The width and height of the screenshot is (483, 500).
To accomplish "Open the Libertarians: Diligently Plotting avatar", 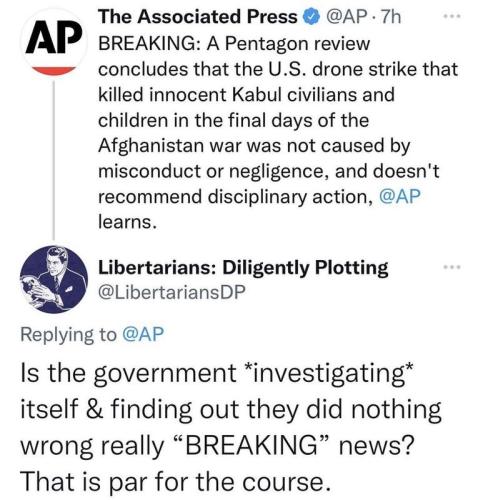I will point(54,279).
